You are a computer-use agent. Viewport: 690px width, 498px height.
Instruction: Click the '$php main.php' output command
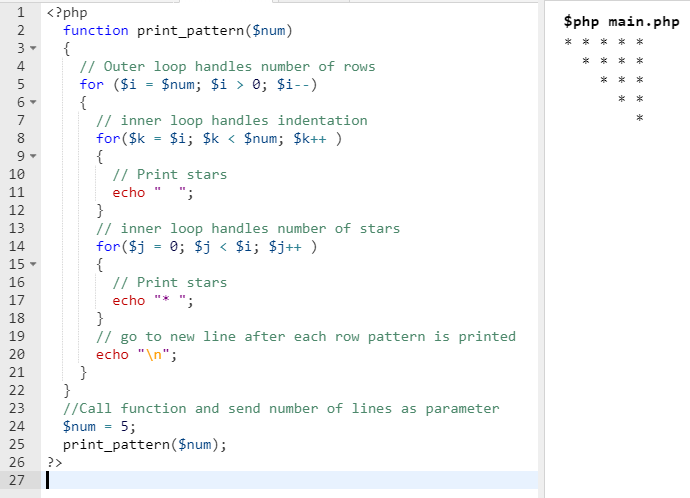click(621, 22)
